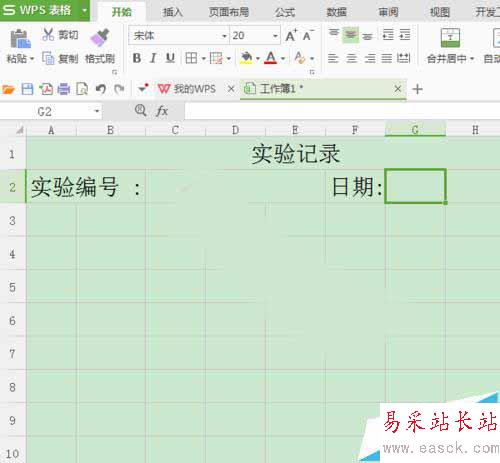Add a new document tab with plus
The width and height of the screenshot is (500, 463).
point(417,89)
